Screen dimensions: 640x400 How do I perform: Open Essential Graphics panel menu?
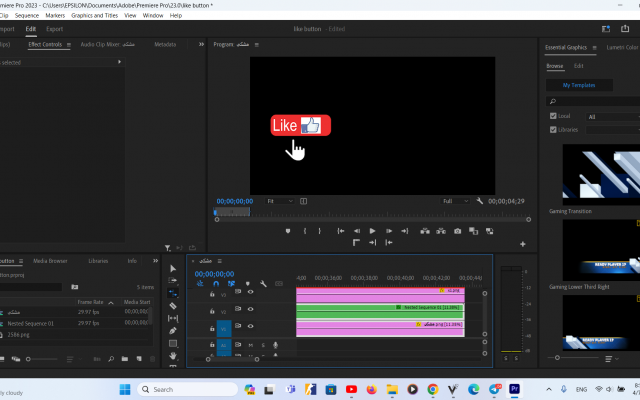[x=594, y=48]
